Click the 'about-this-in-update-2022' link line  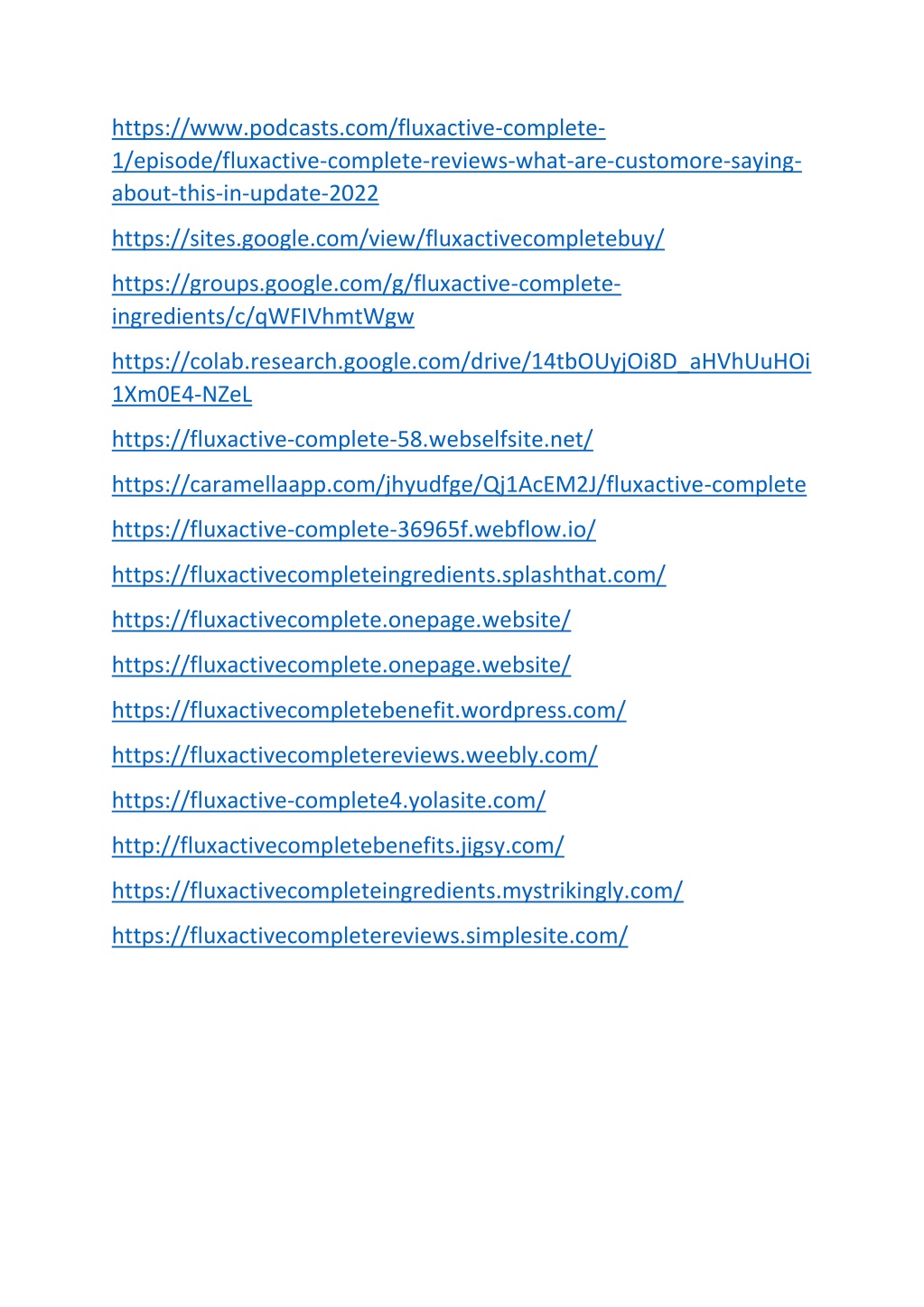[x=246, y=193]
